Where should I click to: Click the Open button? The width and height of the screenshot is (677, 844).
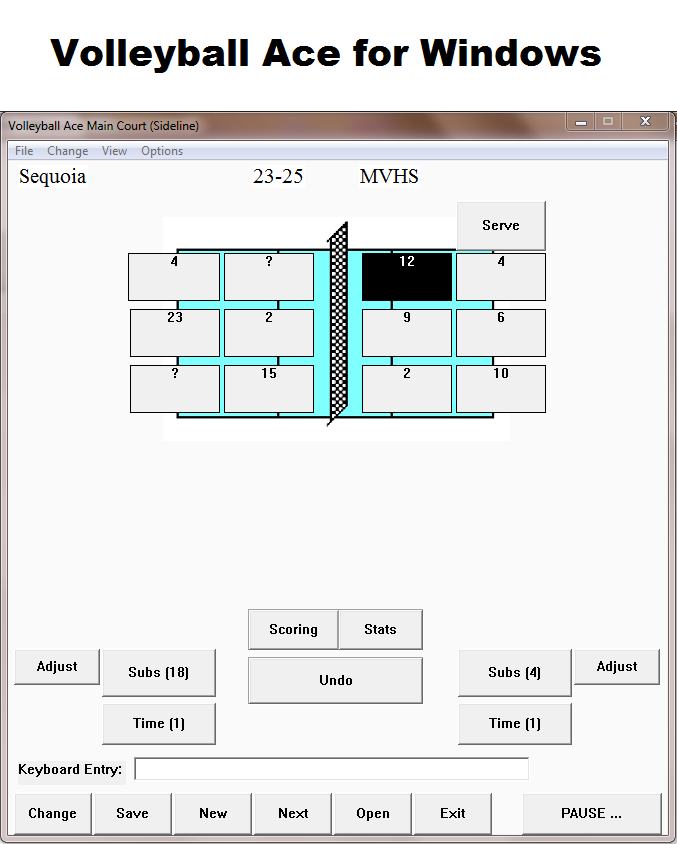[372, 813]
